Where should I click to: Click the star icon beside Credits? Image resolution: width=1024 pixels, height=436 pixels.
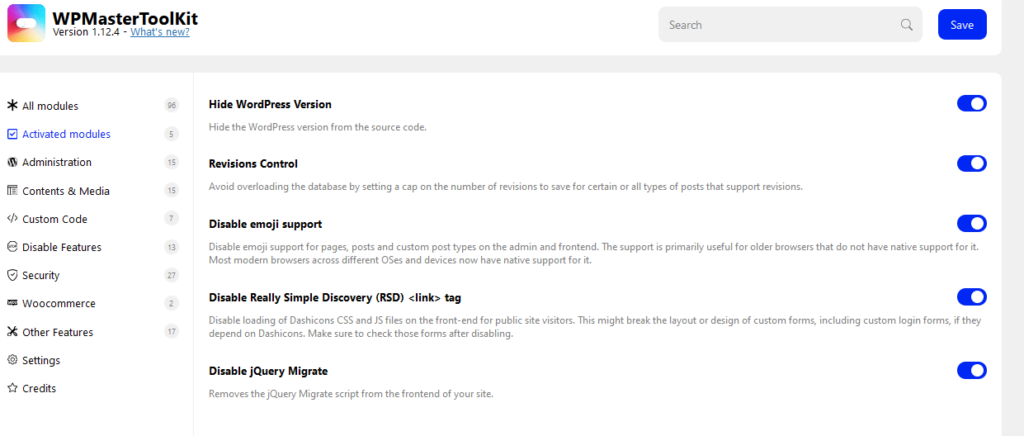click(12, 388)
